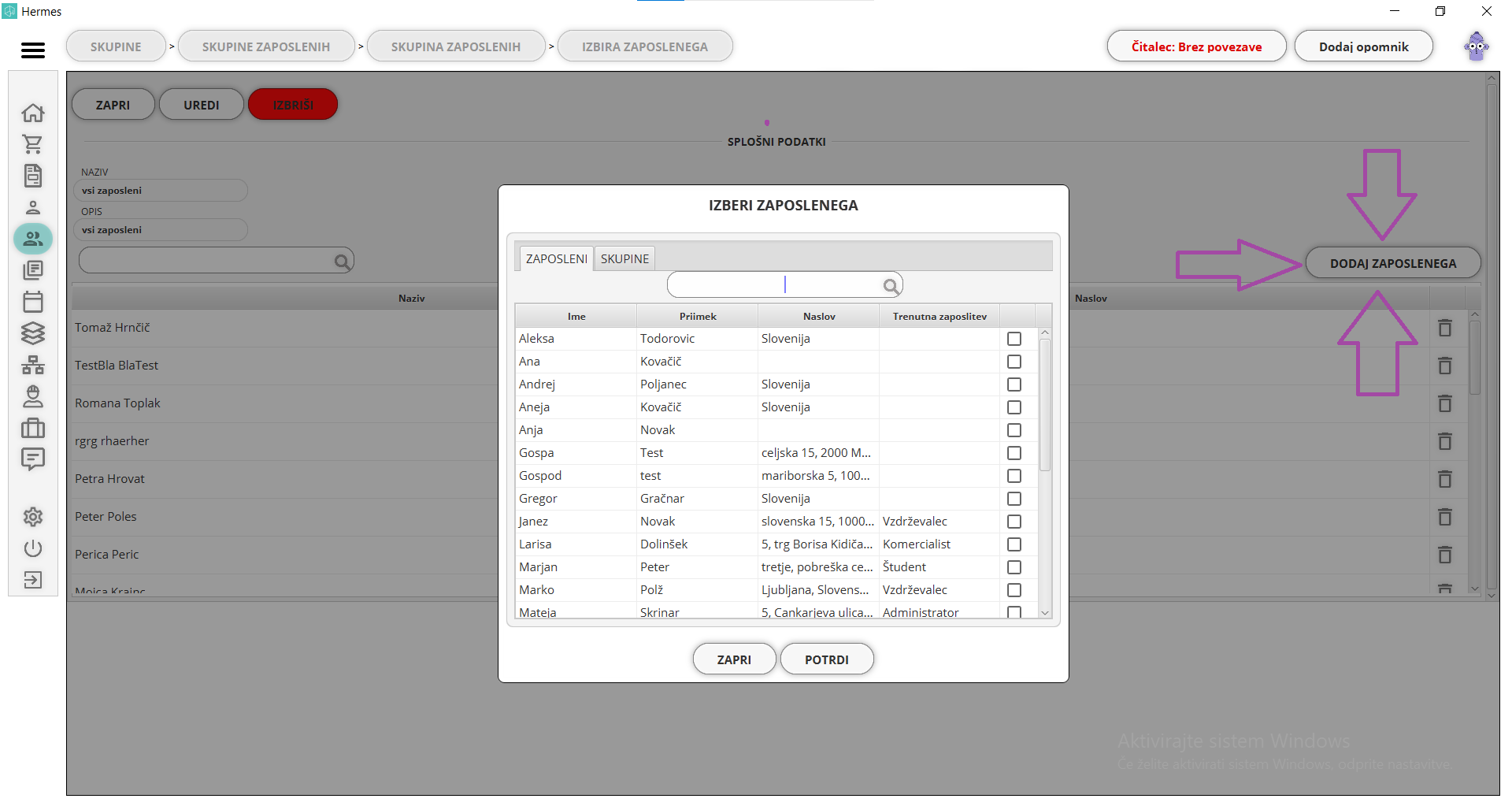Click Čitalec: Brez povezave button

point(1197,46)
